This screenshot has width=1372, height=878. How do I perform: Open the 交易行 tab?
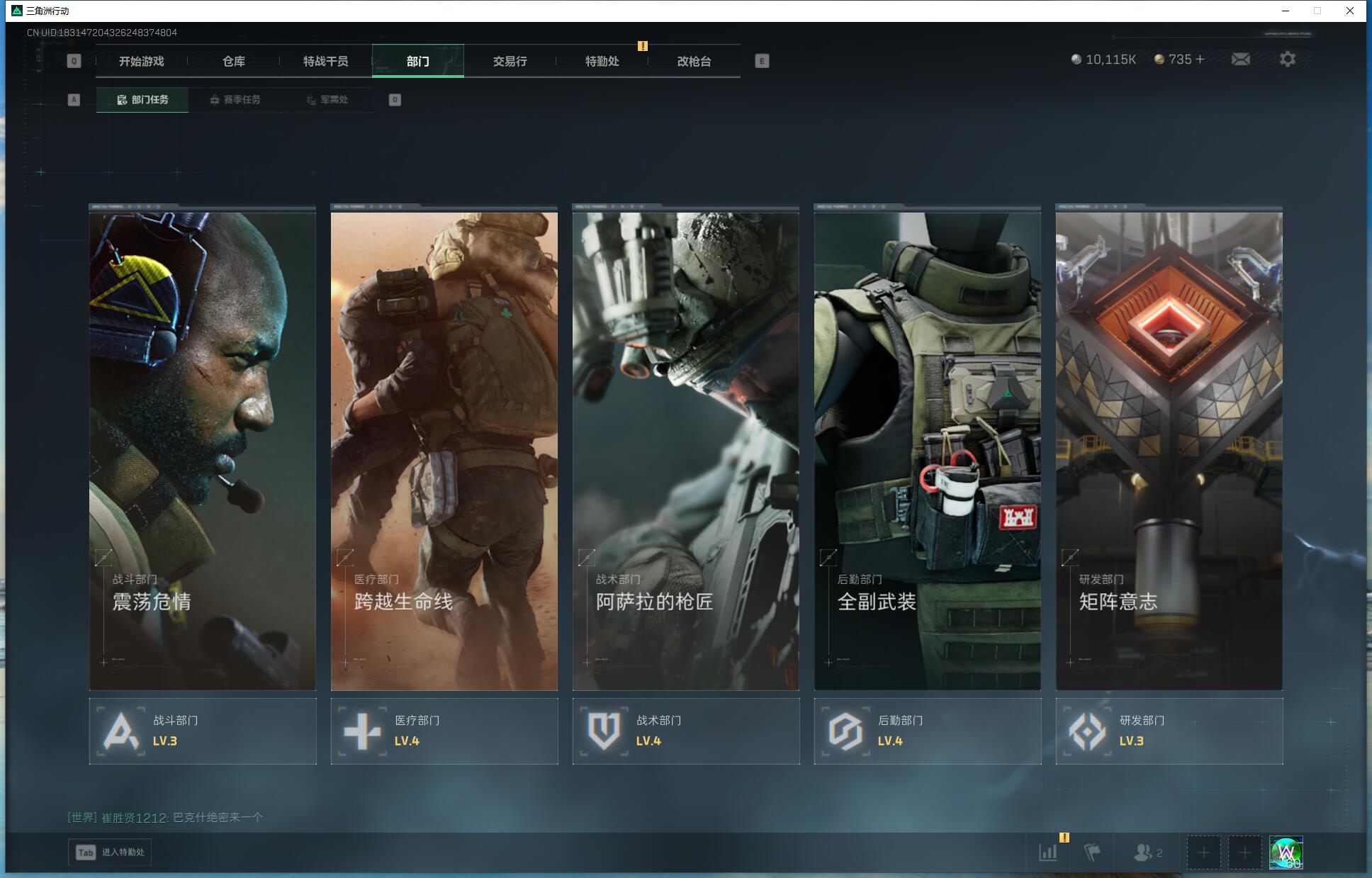pos(510,62)
